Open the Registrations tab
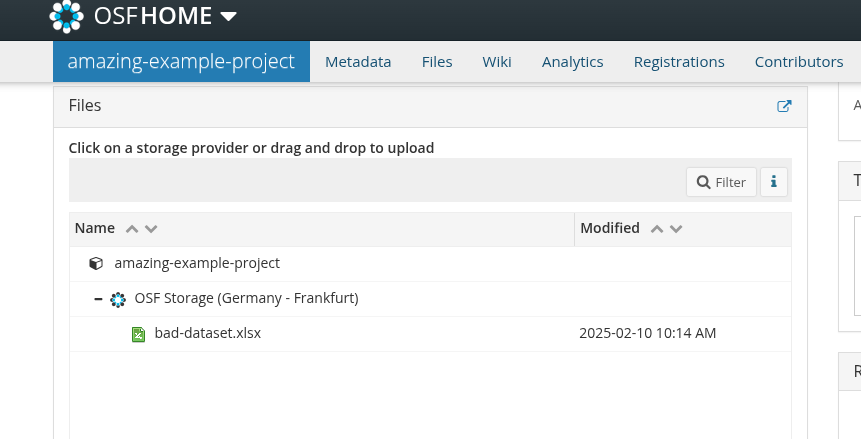The height and width of the screenshot is (439, 861). point(679,62)
